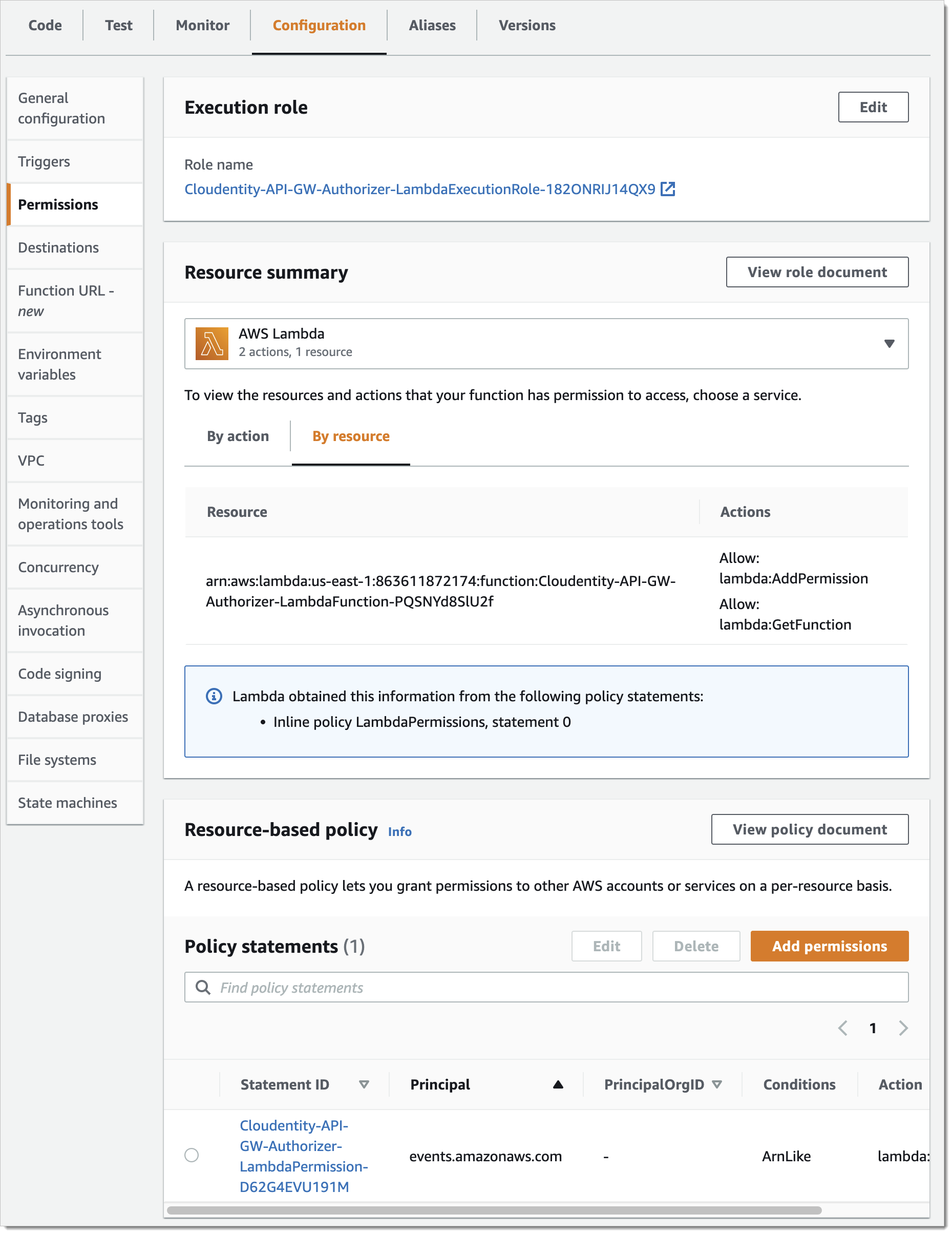Click Delete button in Policy statements
The width and height of the screenshot is (952, 1234).
click(696, 946)
